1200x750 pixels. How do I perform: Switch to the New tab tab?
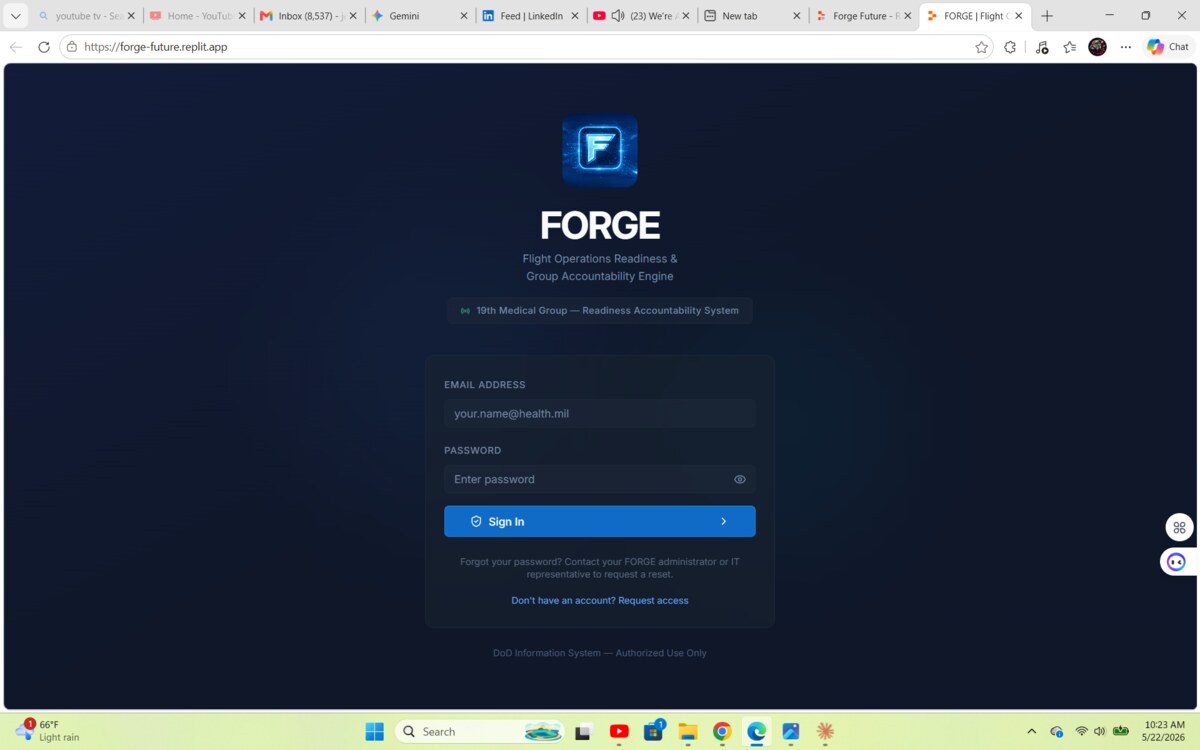point(750,16)
